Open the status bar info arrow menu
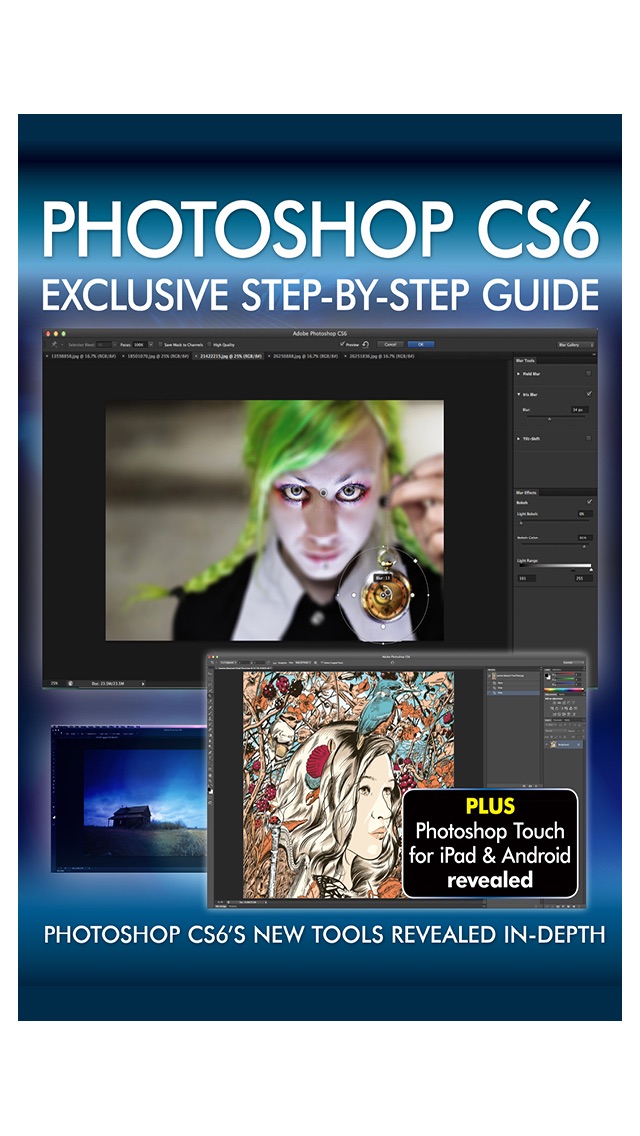 click(143, 682)
